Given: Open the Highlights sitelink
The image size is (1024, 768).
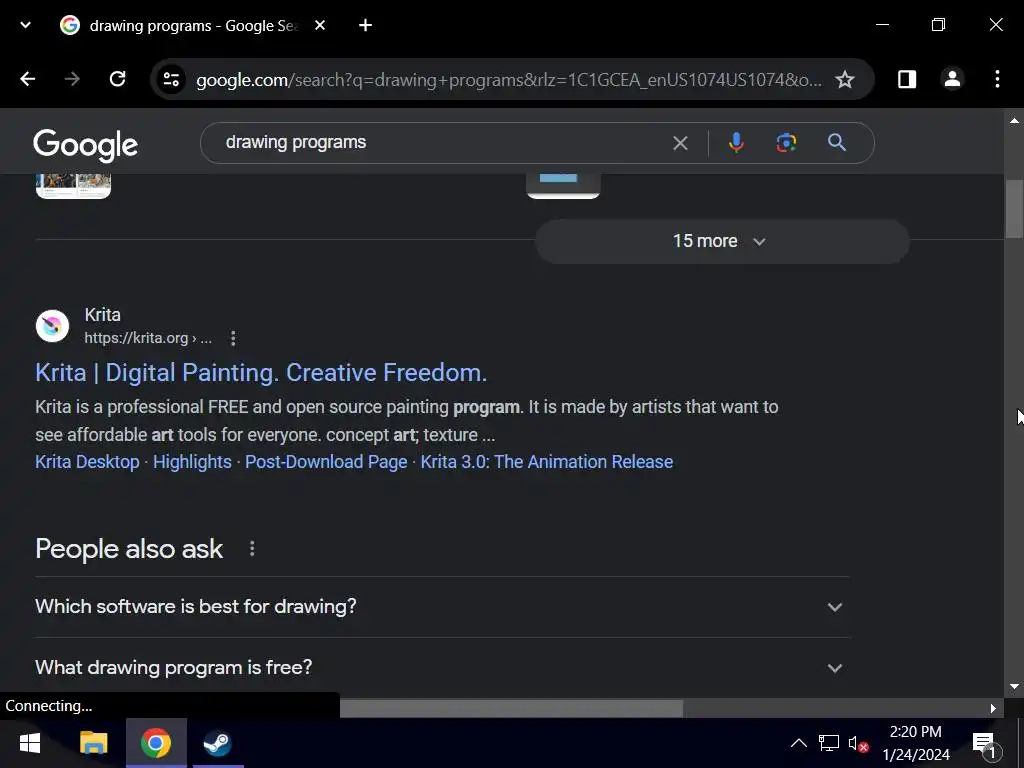Looking at the screenshot, I should click(x=192, y=462).
